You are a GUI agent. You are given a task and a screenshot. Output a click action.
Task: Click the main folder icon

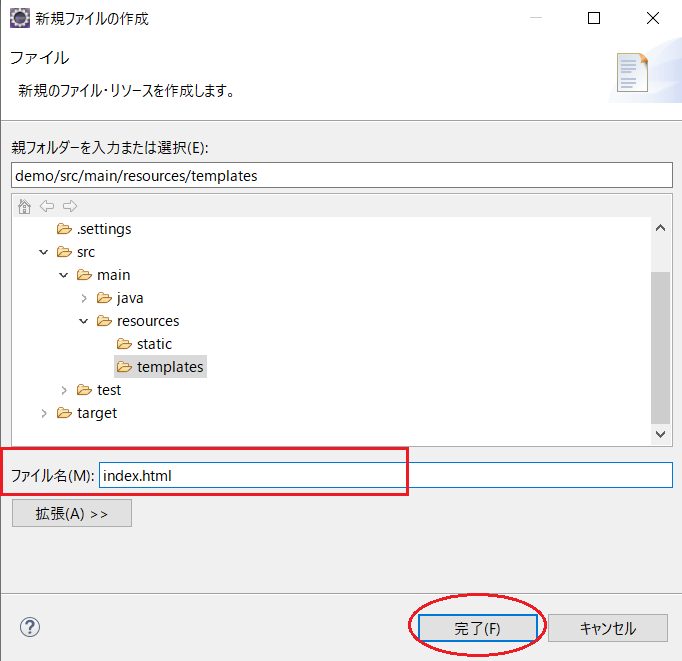click(84, 275)
